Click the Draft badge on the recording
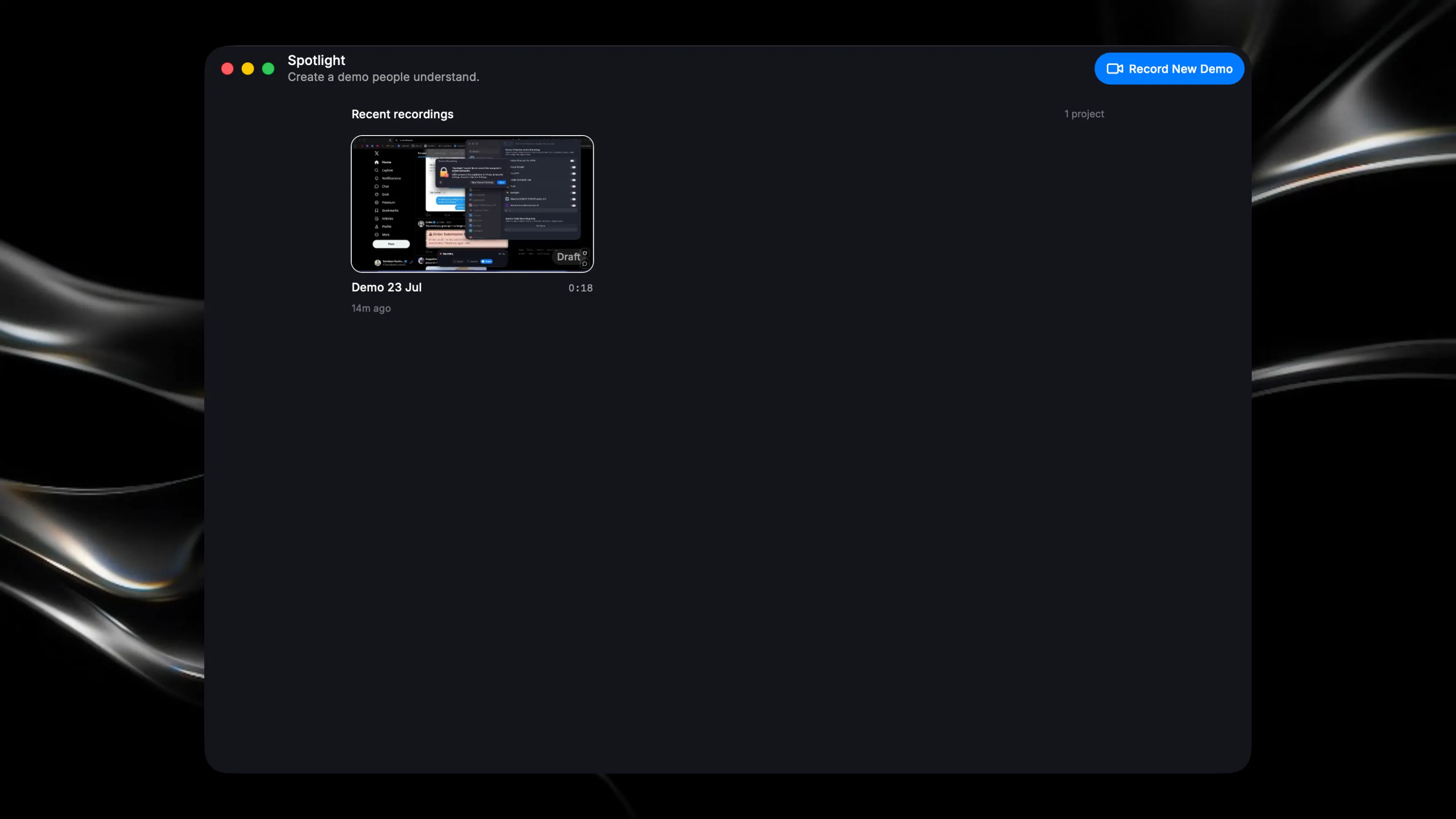The width and height of the screenshot is (1456, 819). click(568, 257)
